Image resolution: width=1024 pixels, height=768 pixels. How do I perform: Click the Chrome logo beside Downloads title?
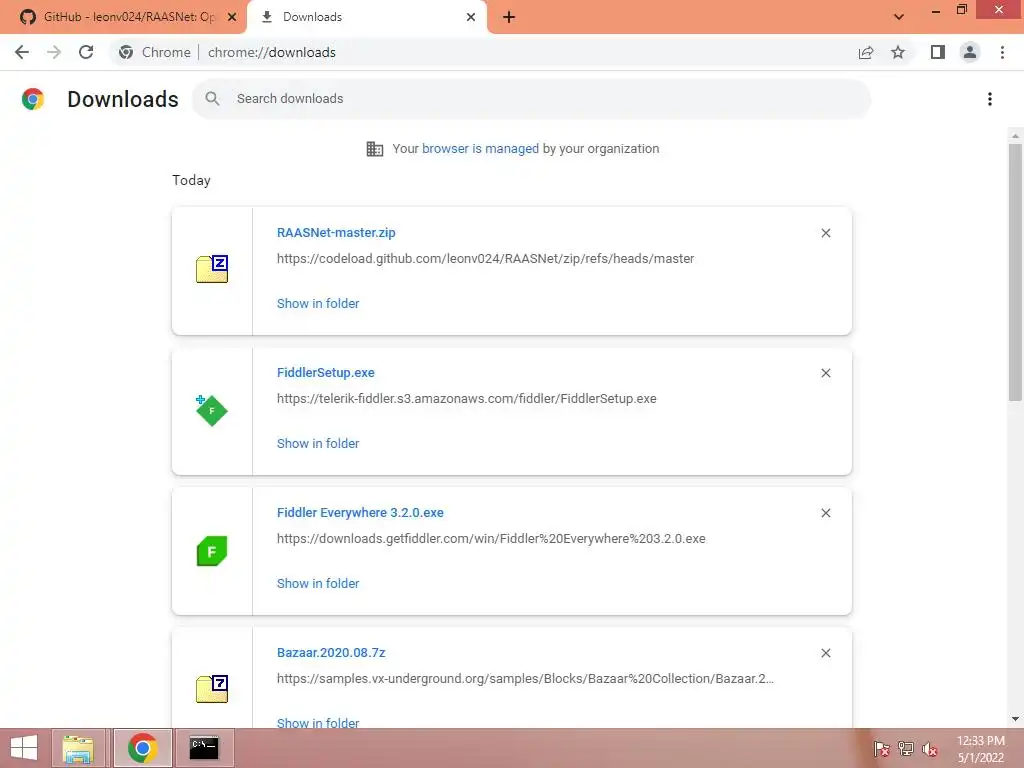(x=33, y=99)
